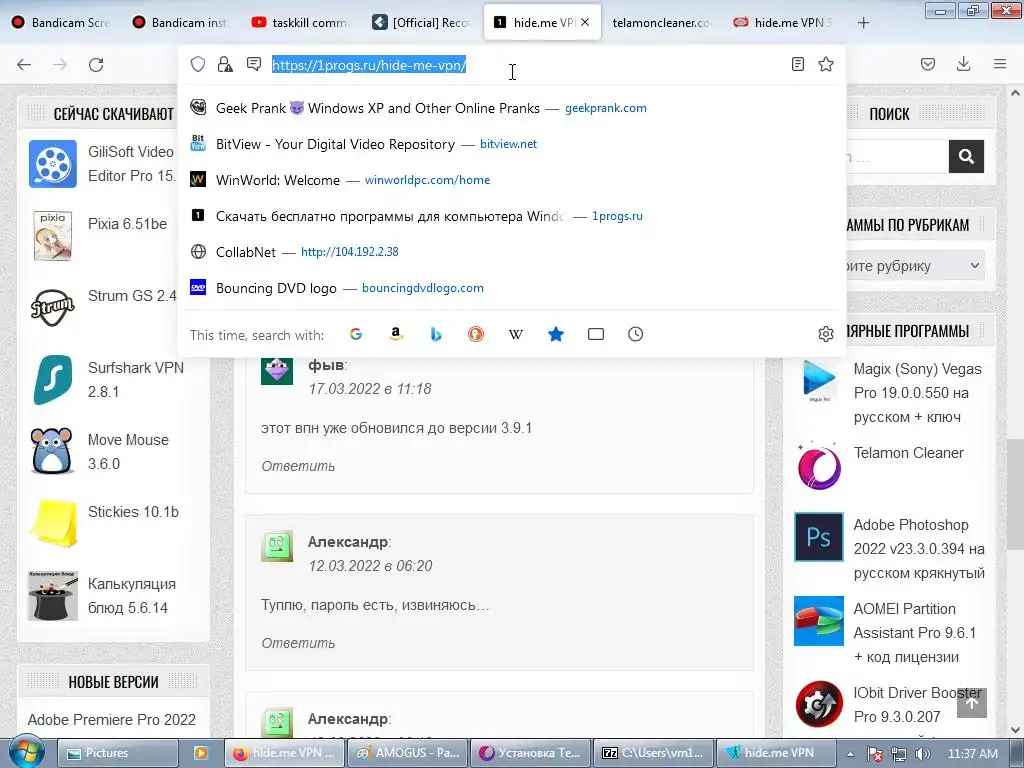Switch to last hide.me VPN tab
1024x768 pixels.
tap(781, 22)
